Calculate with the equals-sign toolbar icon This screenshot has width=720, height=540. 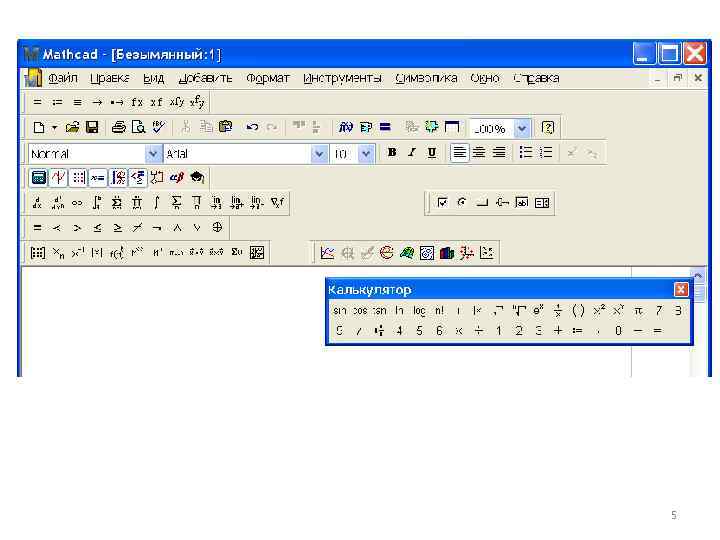point(385,127)
